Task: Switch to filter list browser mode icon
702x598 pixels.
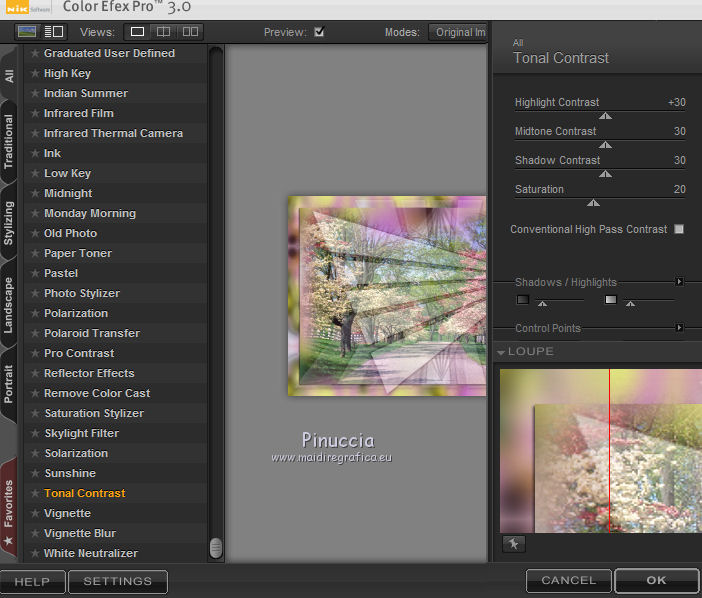Action: click(x=54, y=32)
